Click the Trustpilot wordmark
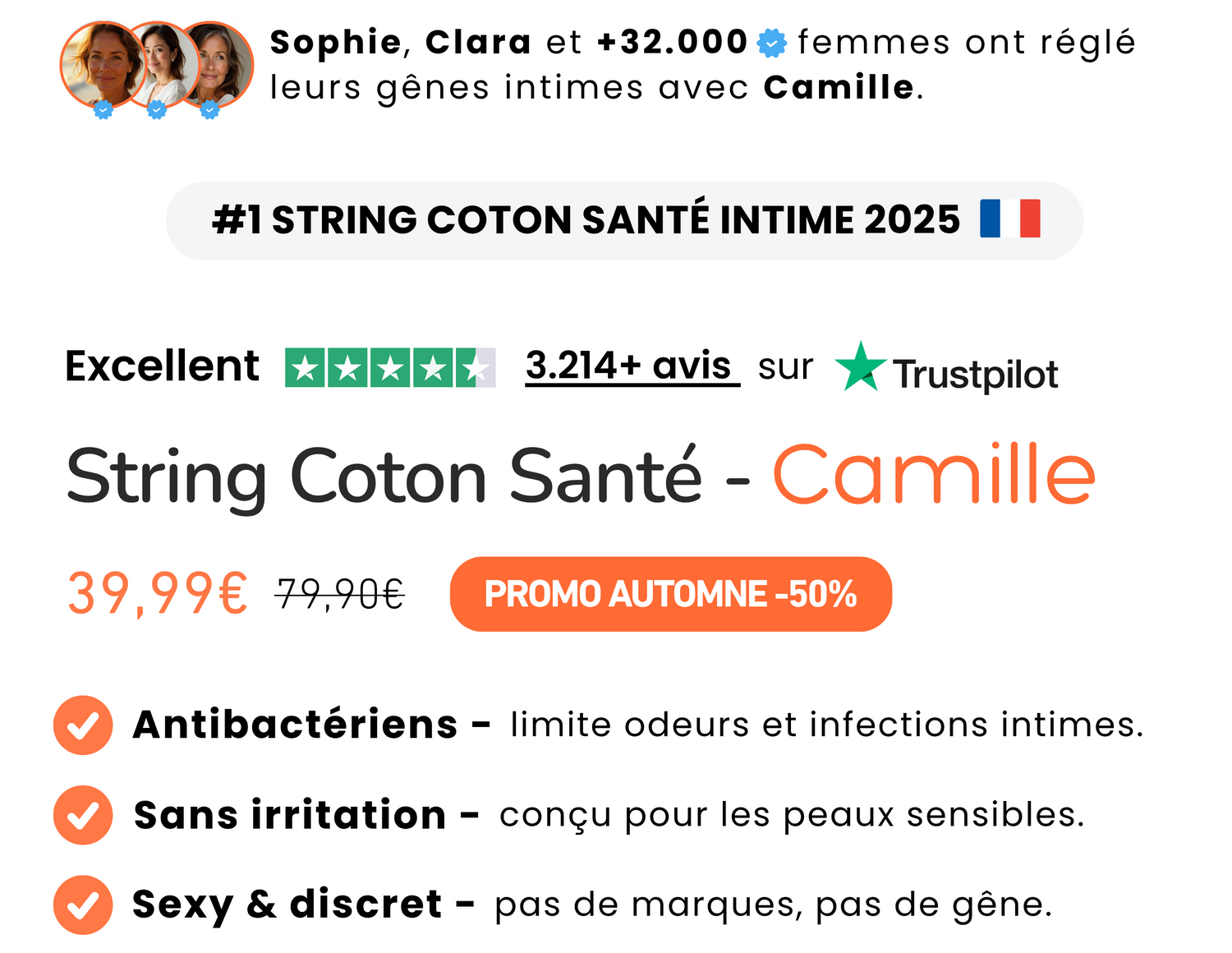 (x=975, y=375)
